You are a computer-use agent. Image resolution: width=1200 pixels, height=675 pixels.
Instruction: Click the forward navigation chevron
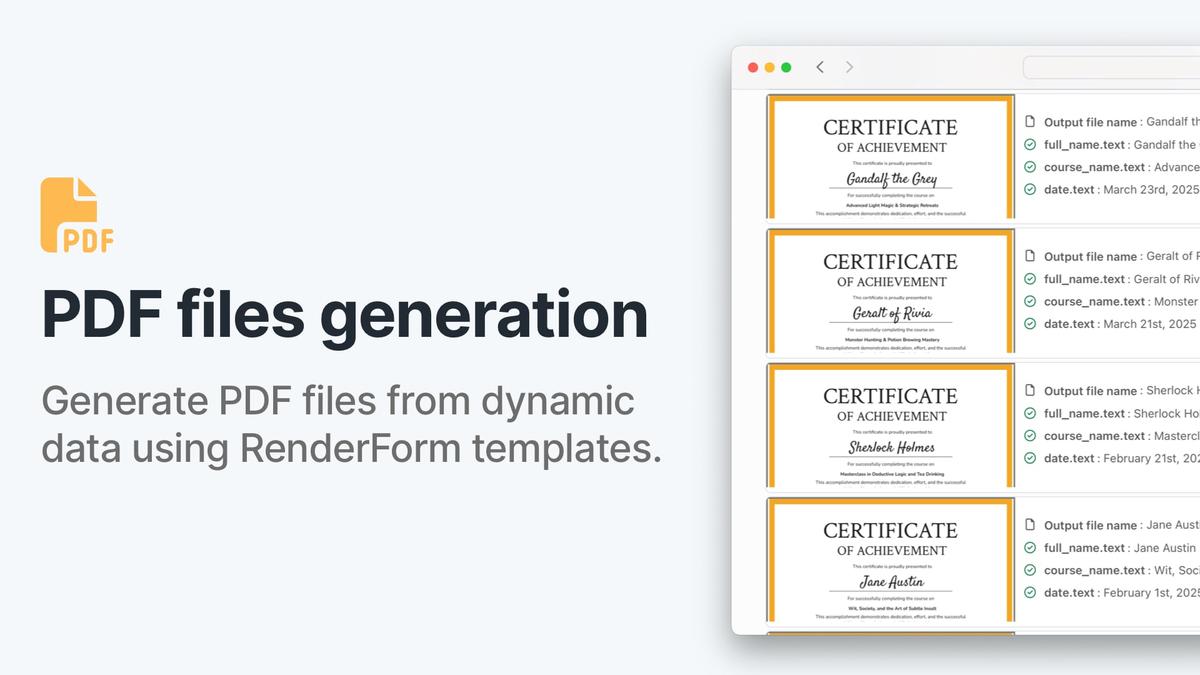(x=849, y=66)
